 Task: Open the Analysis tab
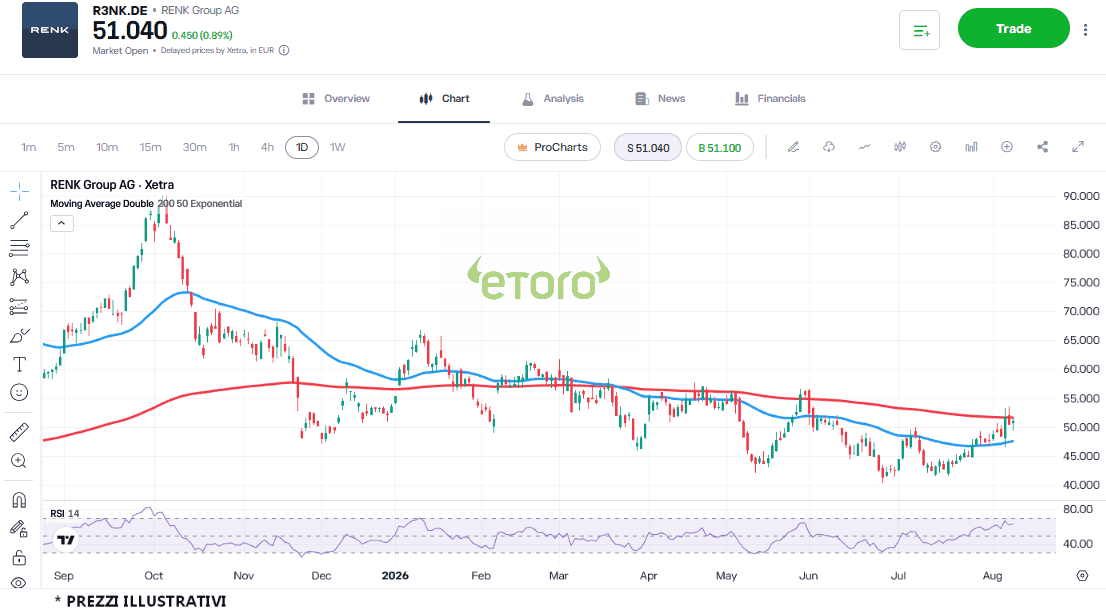[553, 99]
